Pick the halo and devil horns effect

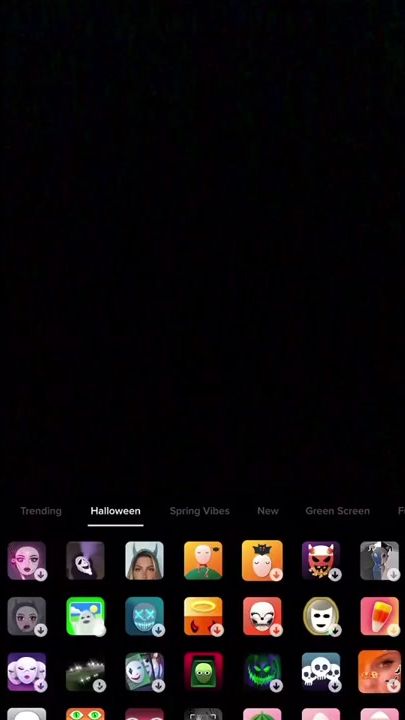[x=203, y=616]
